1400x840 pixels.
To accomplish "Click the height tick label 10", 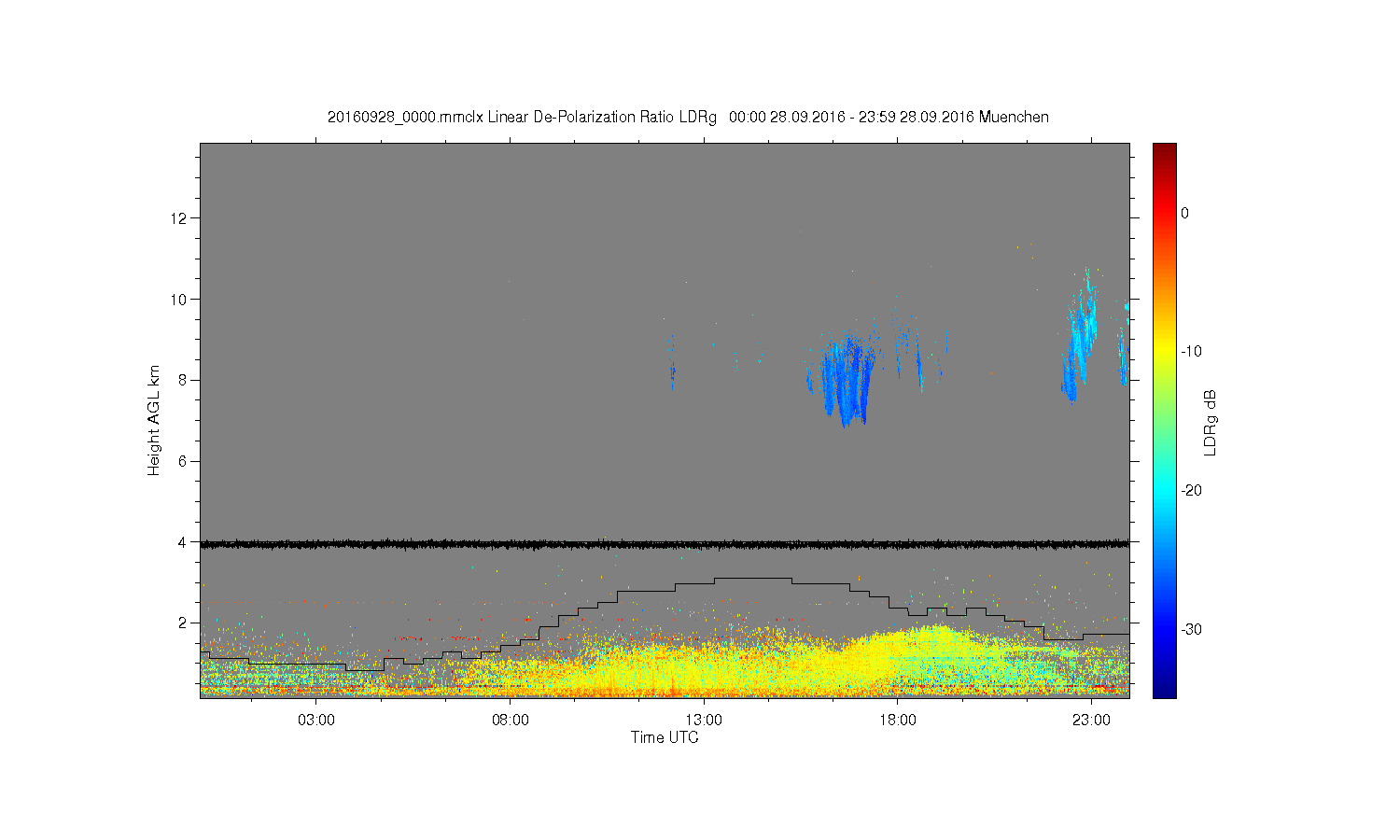I will (180, 300).
